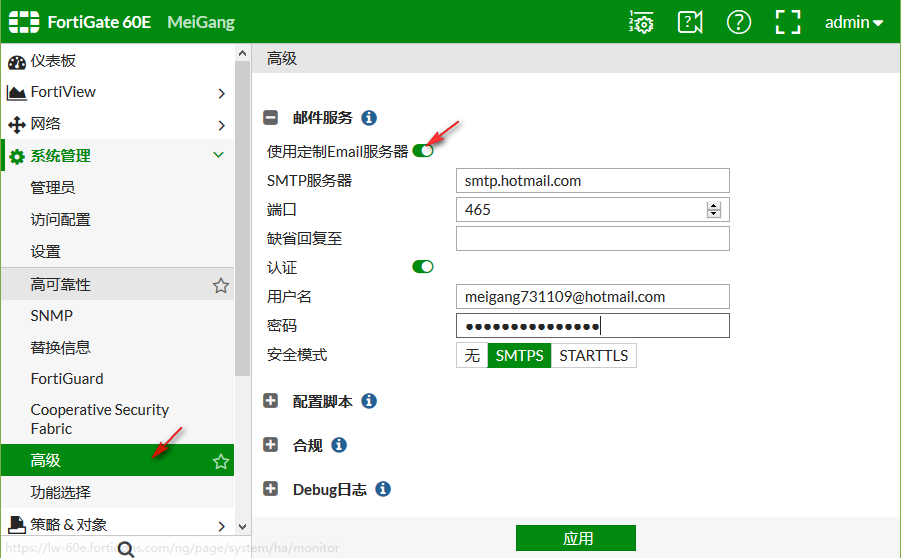This screenshot has width=901, height=558.
Task: Expand the FortiView menu chevron
Action: click(222, 93)
